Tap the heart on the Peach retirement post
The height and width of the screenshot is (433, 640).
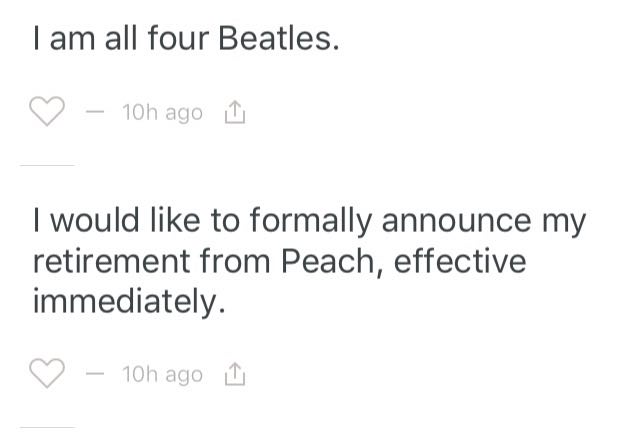point(47,374)
